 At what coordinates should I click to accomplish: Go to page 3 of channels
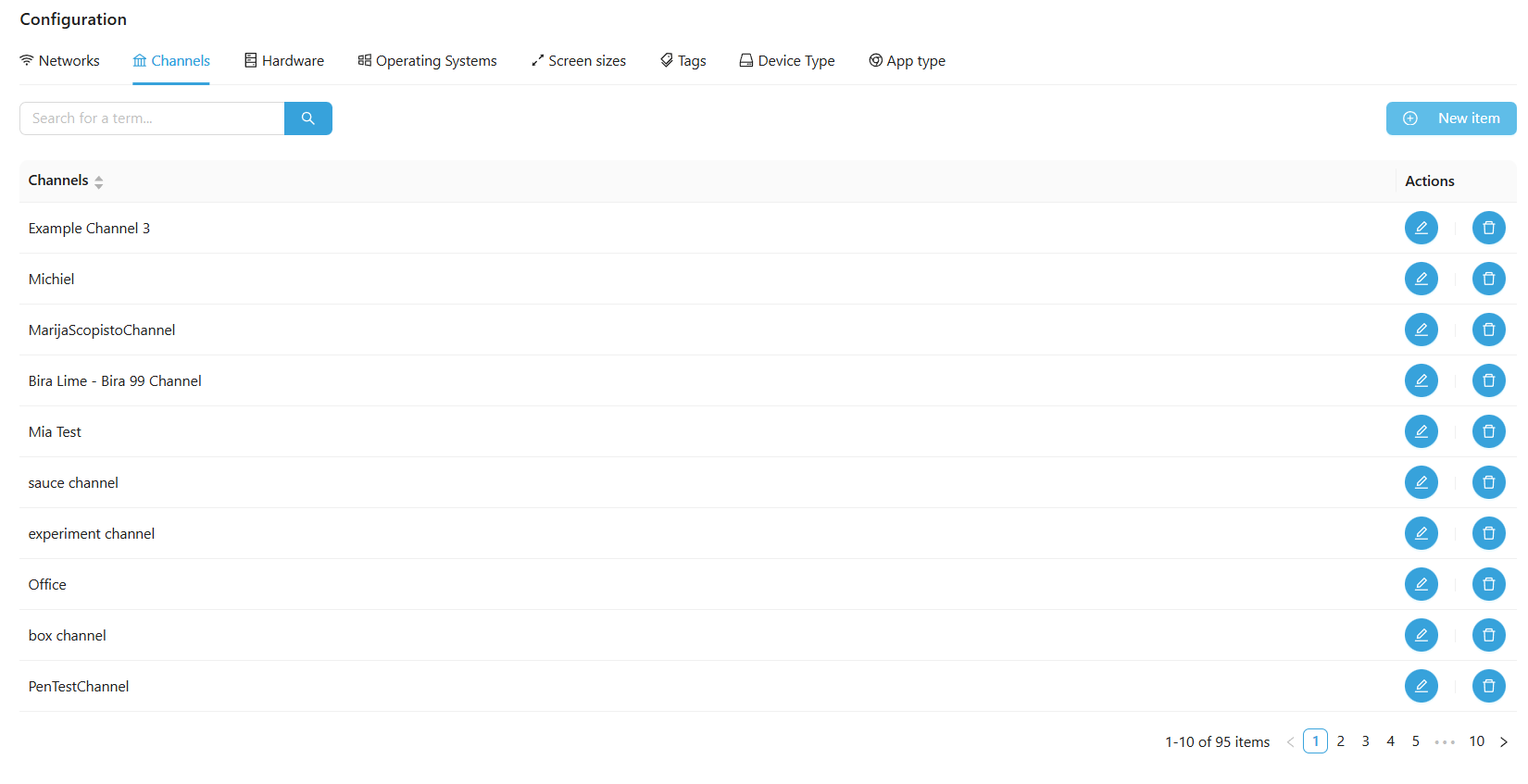[x=1365, y=741]
